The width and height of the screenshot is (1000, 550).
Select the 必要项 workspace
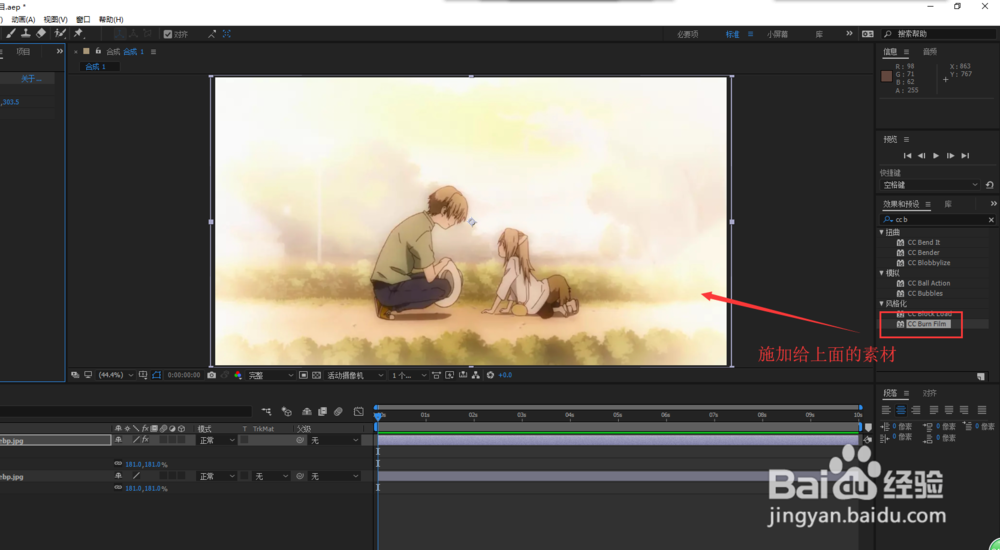pos(688,34)
